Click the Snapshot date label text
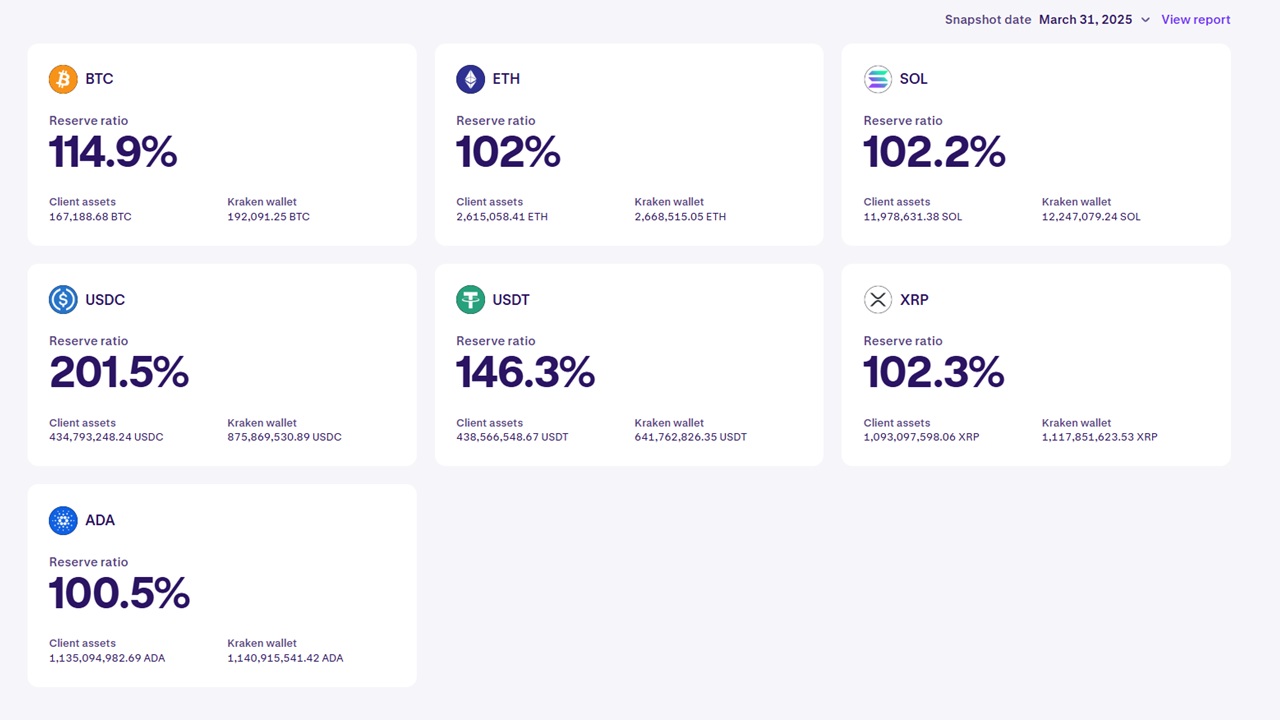1280x720 pixels. click(x=987, y=20)
